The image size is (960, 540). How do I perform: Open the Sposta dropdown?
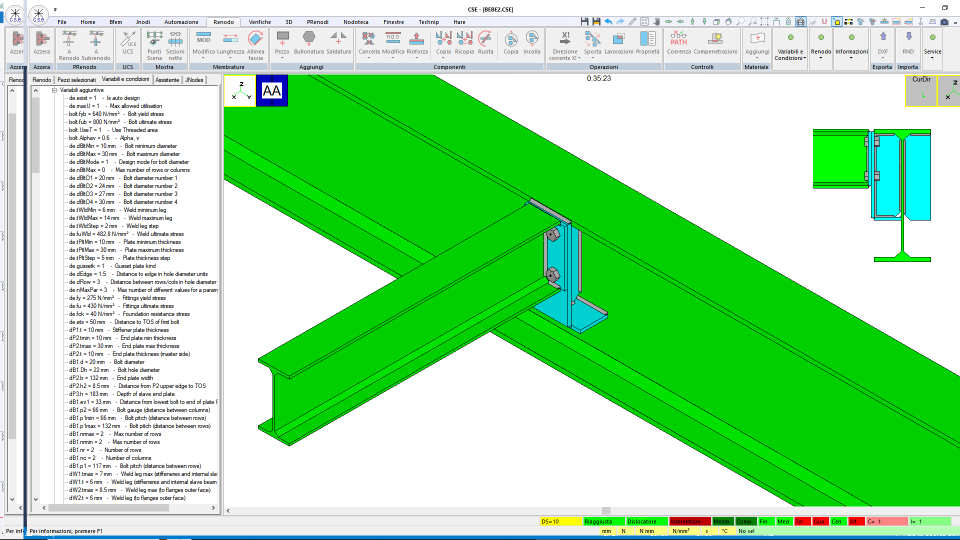(592, 45)
